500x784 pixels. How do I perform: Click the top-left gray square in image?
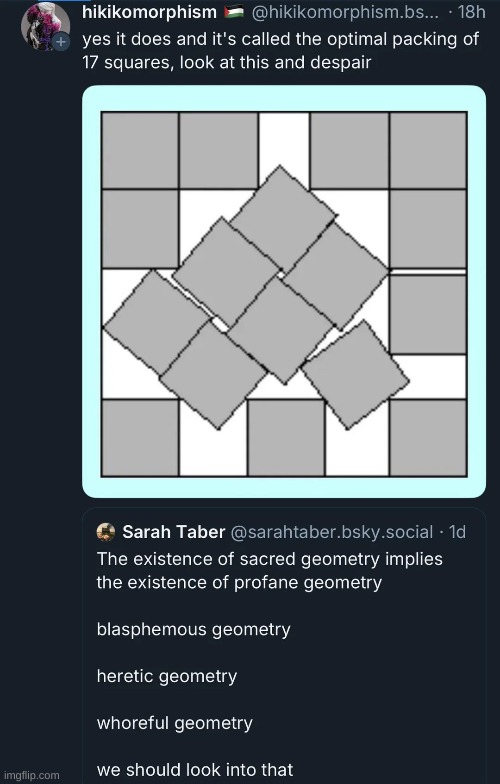pyautogui.click(x=140, y=150)
